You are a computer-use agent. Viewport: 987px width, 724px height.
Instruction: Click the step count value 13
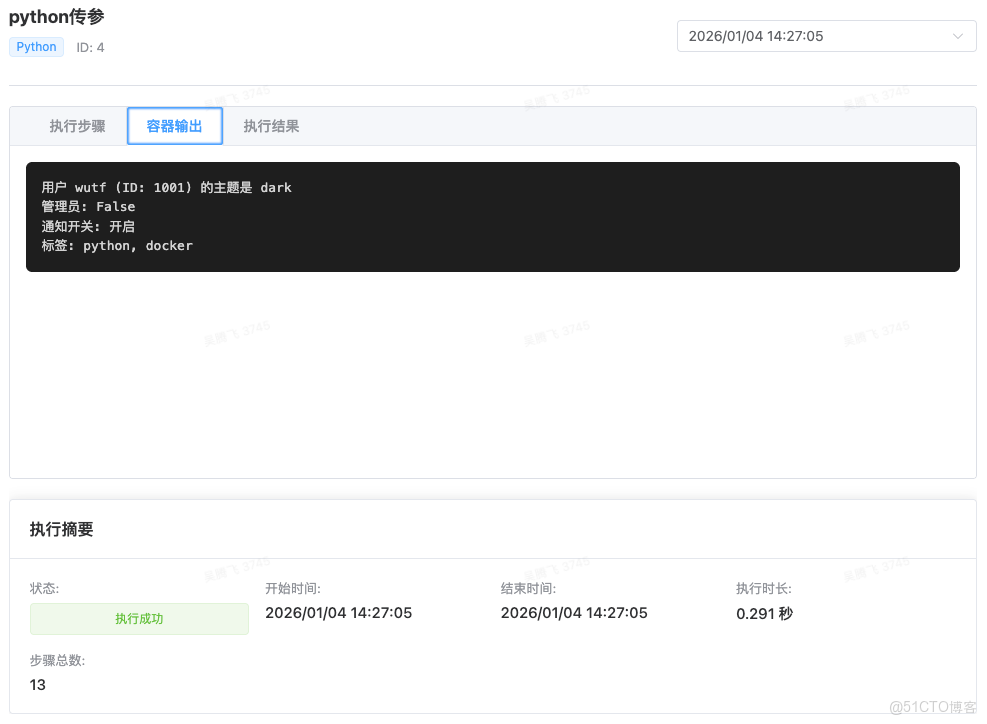point(38,685)
